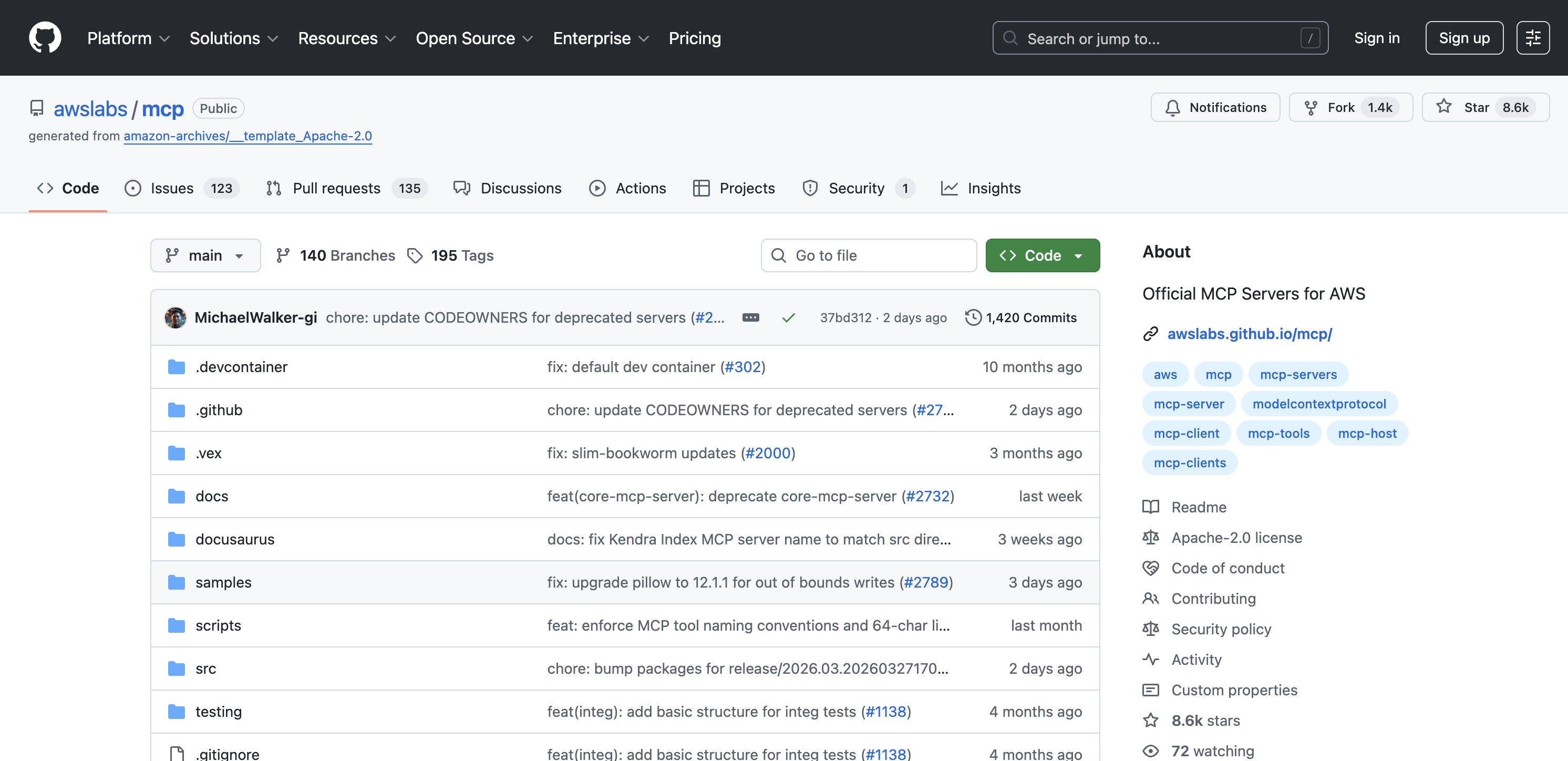The height and width of the screenshot is (761, 1568).
Task: Open pull request #2789 link
Action: pos(926,582)
